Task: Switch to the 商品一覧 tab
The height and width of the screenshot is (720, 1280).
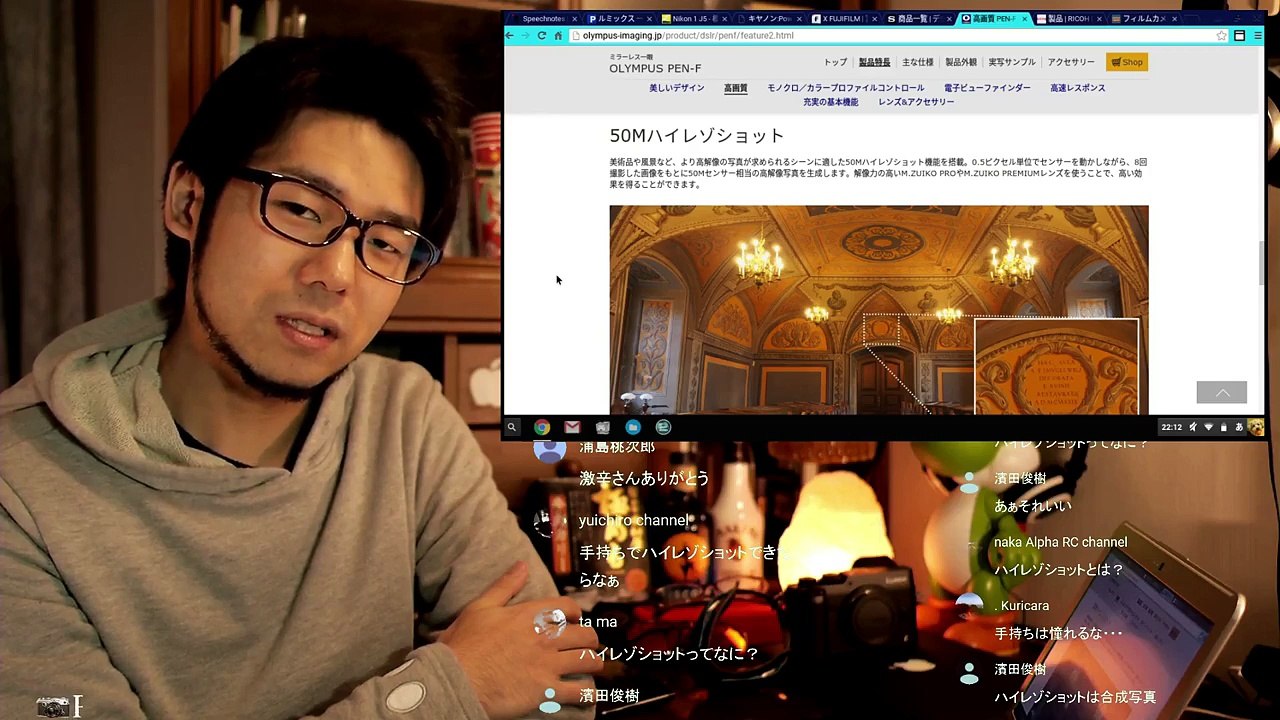Action: coord(918,18)
